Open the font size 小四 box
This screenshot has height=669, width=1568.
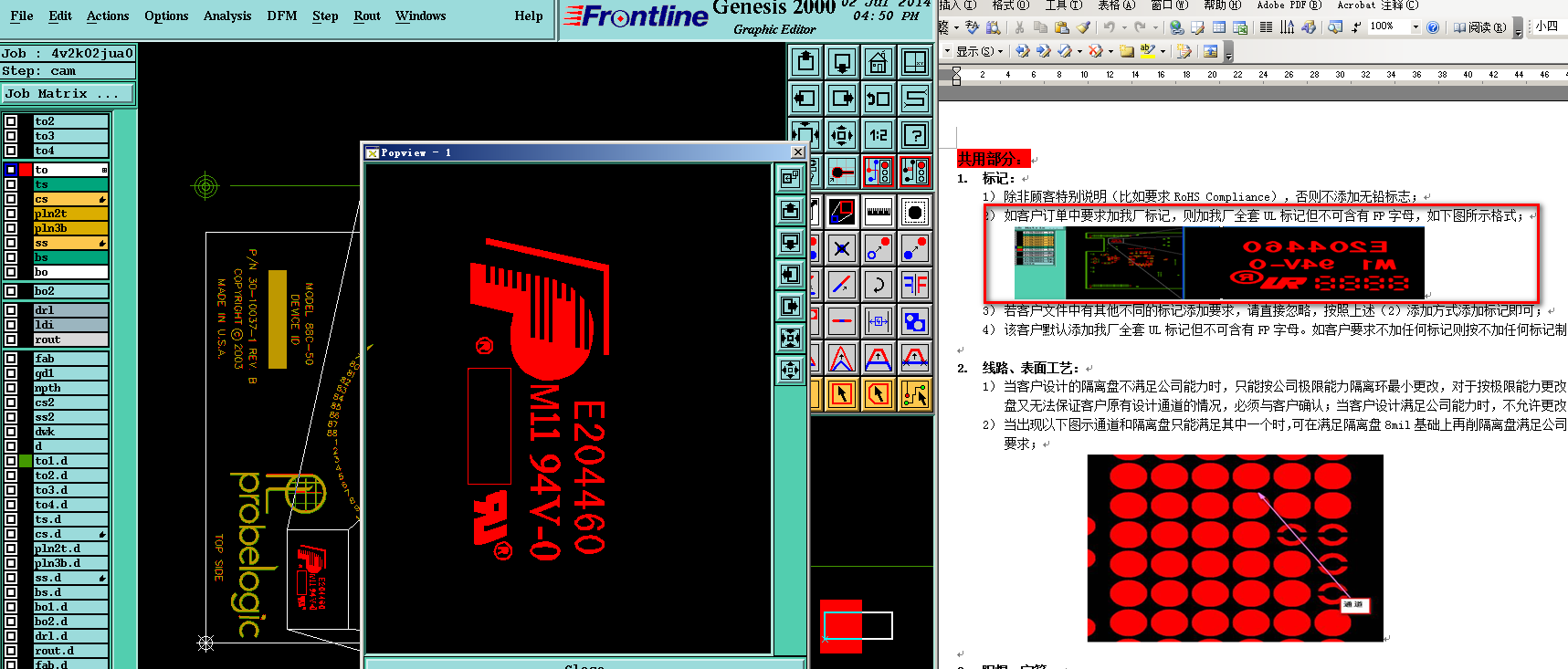pos(1549,26)
